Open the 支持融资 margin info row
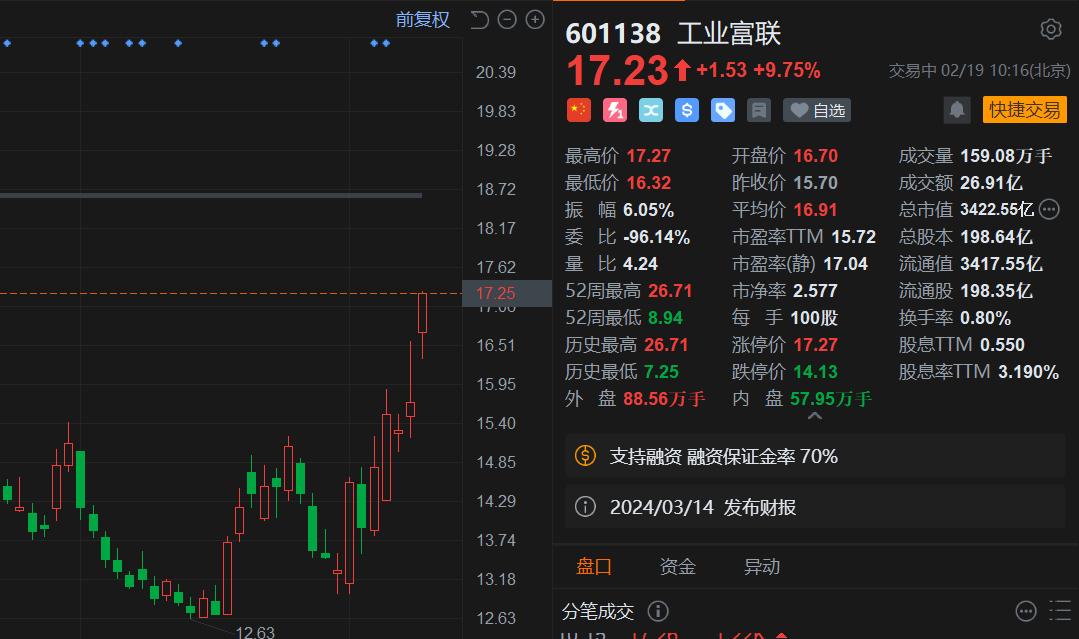Image resolution: width=1079 pixels, height=639 pixels. pos(815,456)
